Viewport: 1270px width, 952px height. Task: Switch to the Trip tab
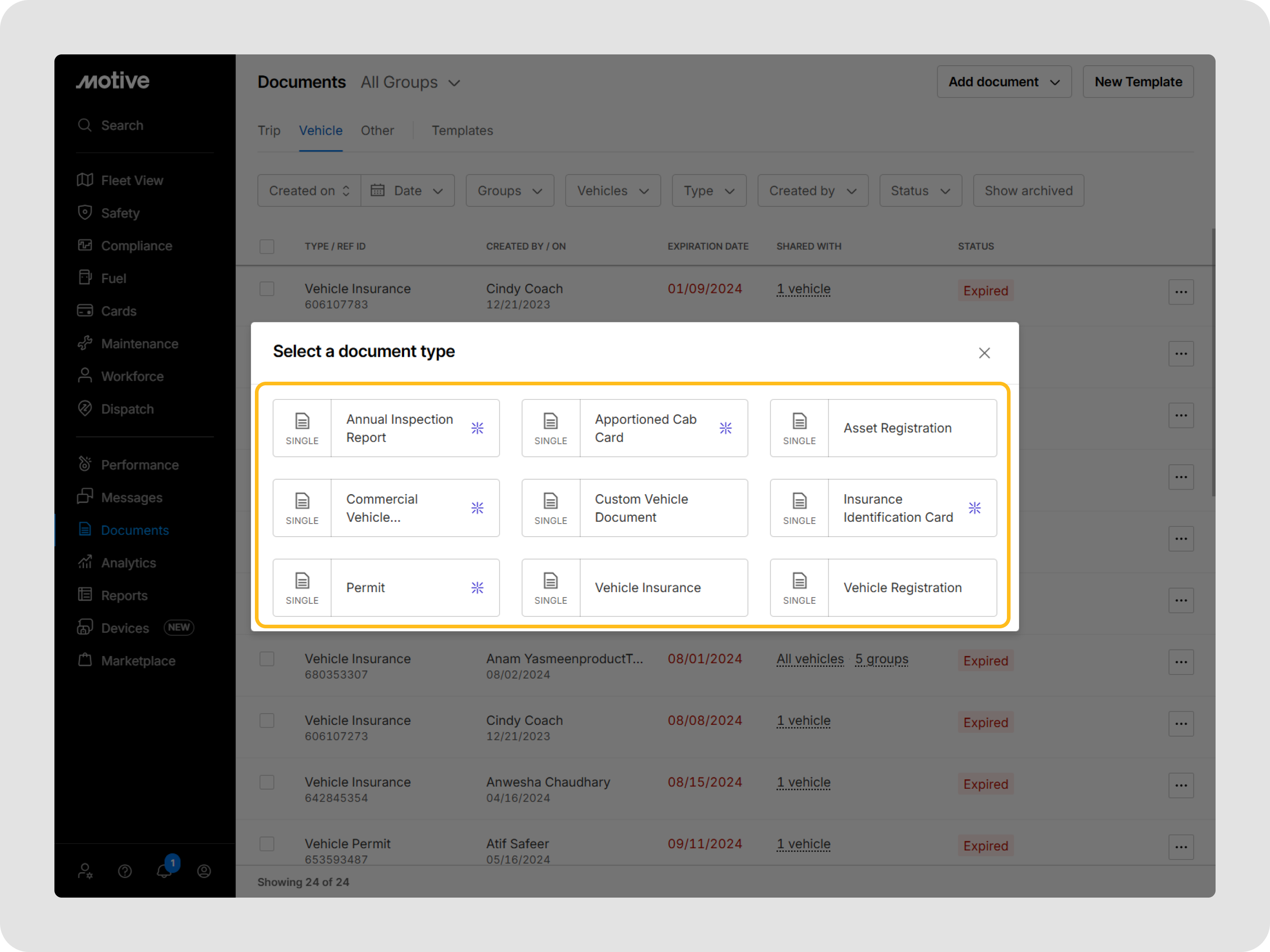(x=269, y=130)
